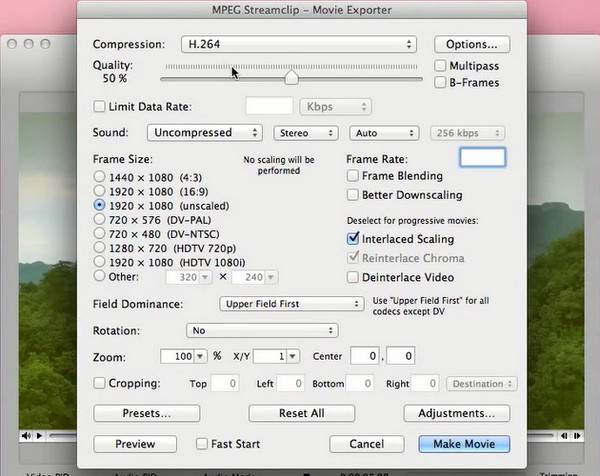Choose 720 × 480 (DV-NTSC) frame size
600x476 pixels.
point(99,233)
